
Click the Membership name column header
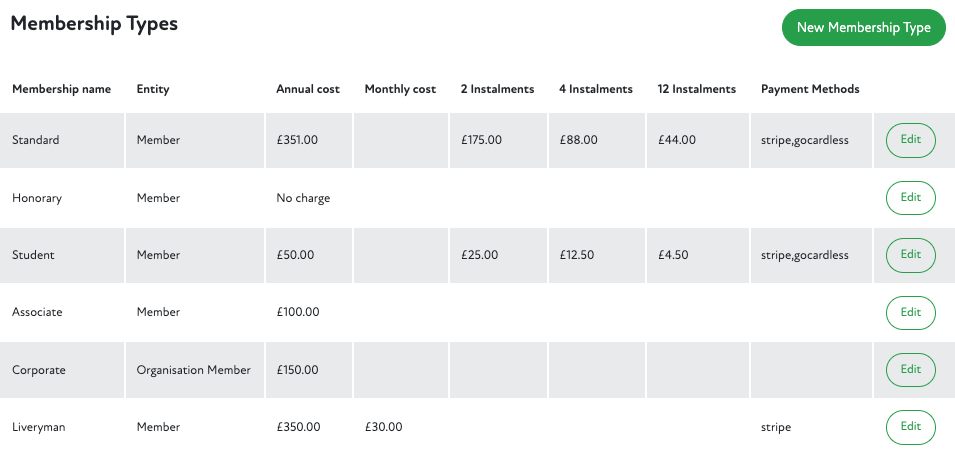pyautogui.click(x=61, y=89)
